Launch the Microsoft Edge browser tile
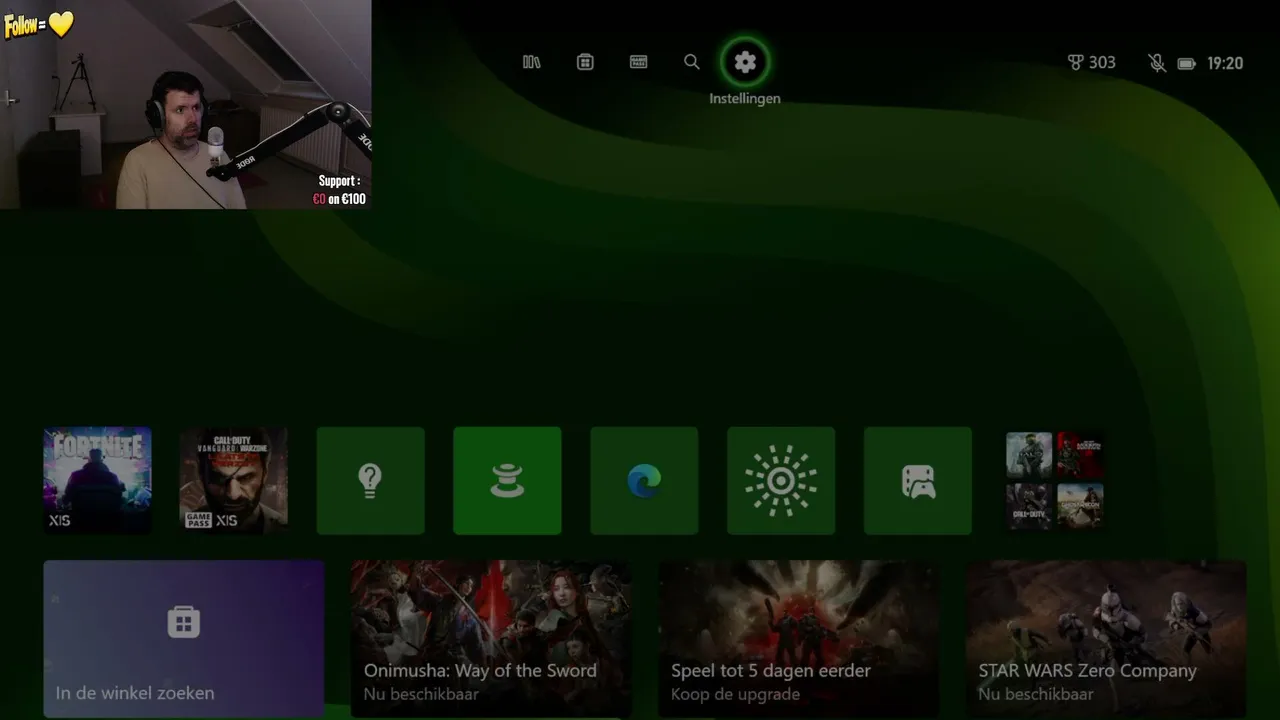Viewport: 1280px width, 720px height. pyautogui.click(x=644, y=481)
